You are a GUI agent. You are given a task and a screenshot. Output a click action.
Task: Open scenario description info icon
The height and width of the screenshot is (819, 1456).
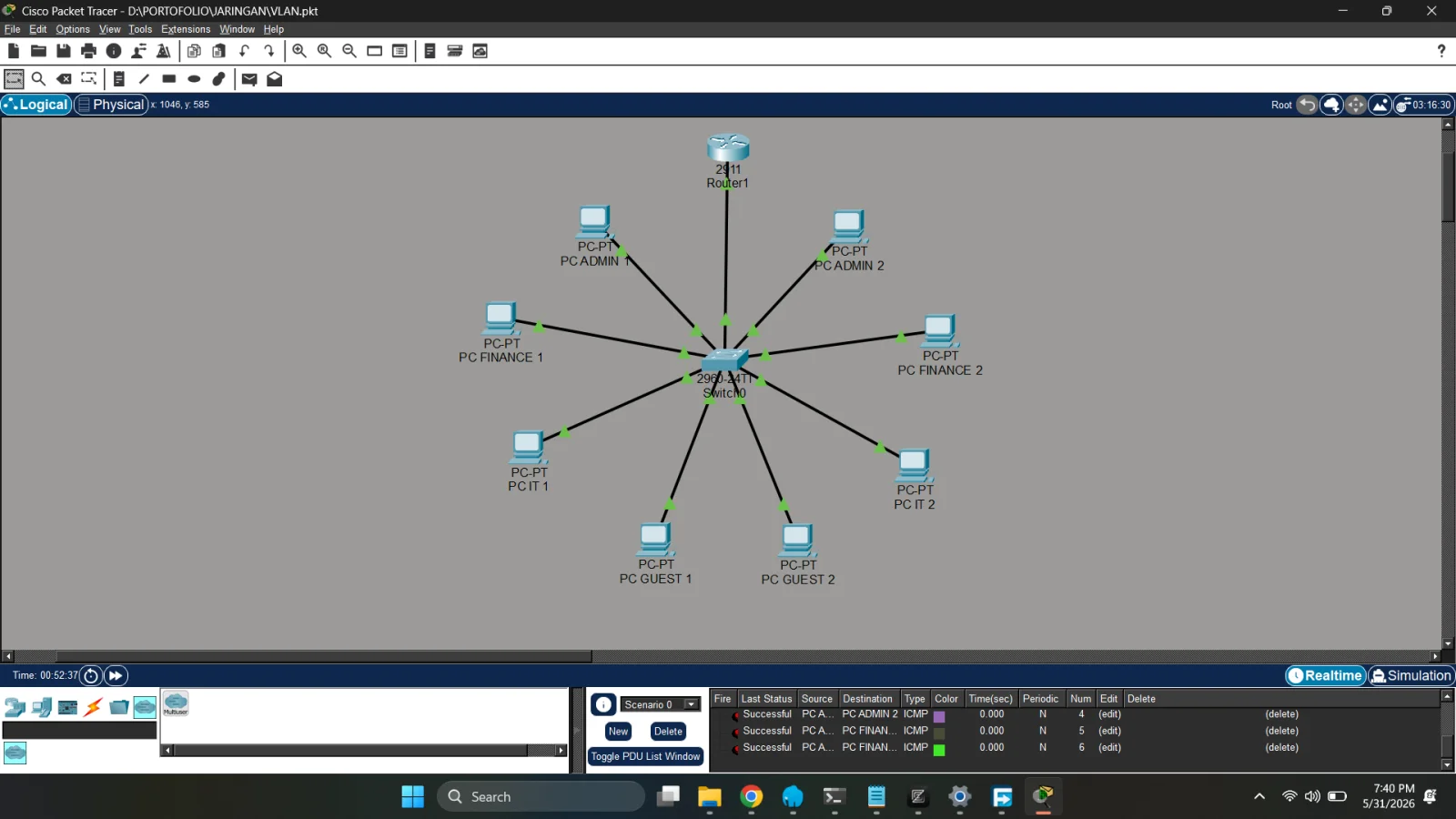click(x=603, y=704)
